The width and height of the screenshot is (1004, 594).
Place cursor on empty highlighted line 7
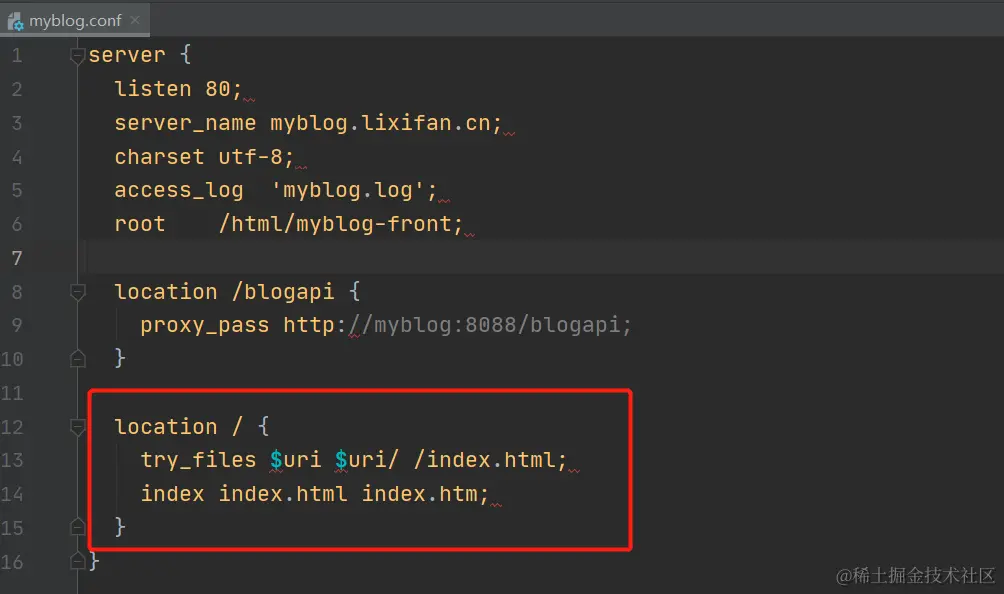(544, 258)
